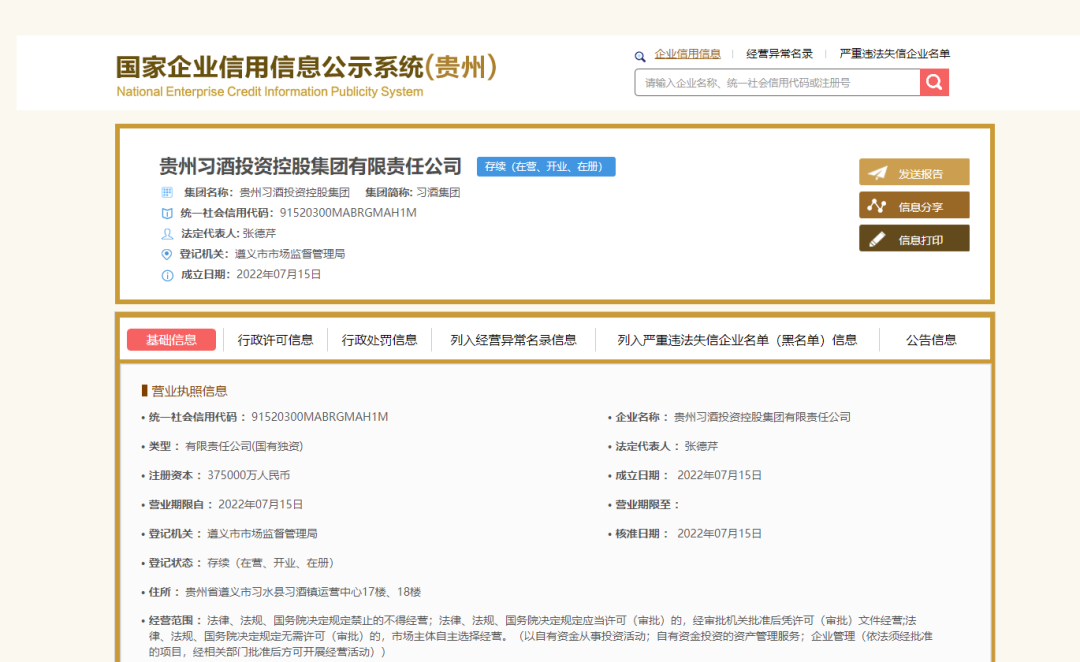Screen dimensions: 1080x662
Task: Open the 经营异常名录 link at top
Action: 779,54
